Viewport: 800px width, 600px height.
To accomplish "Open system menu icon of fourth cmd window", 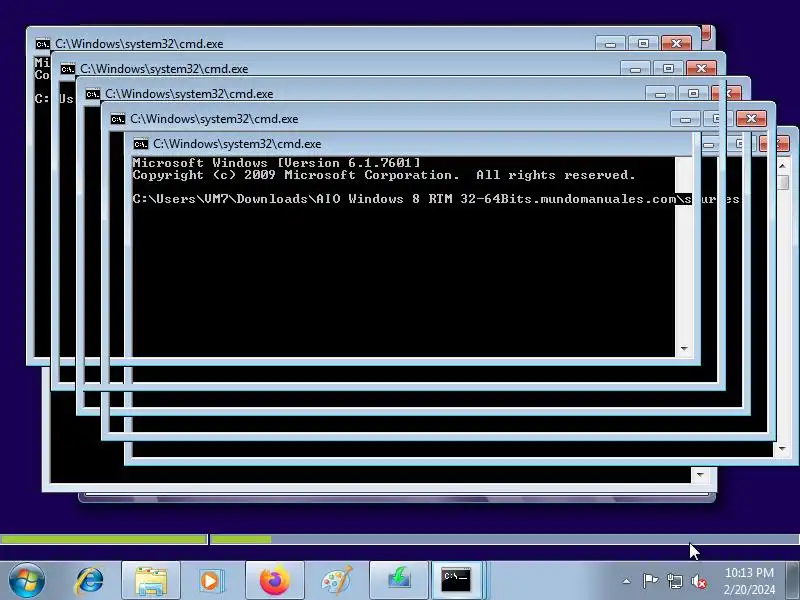I will (x=118, y=119).
